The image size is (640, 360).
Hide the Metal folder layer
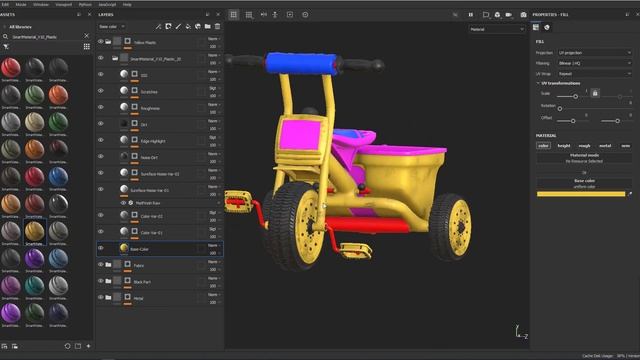[100, 297]
